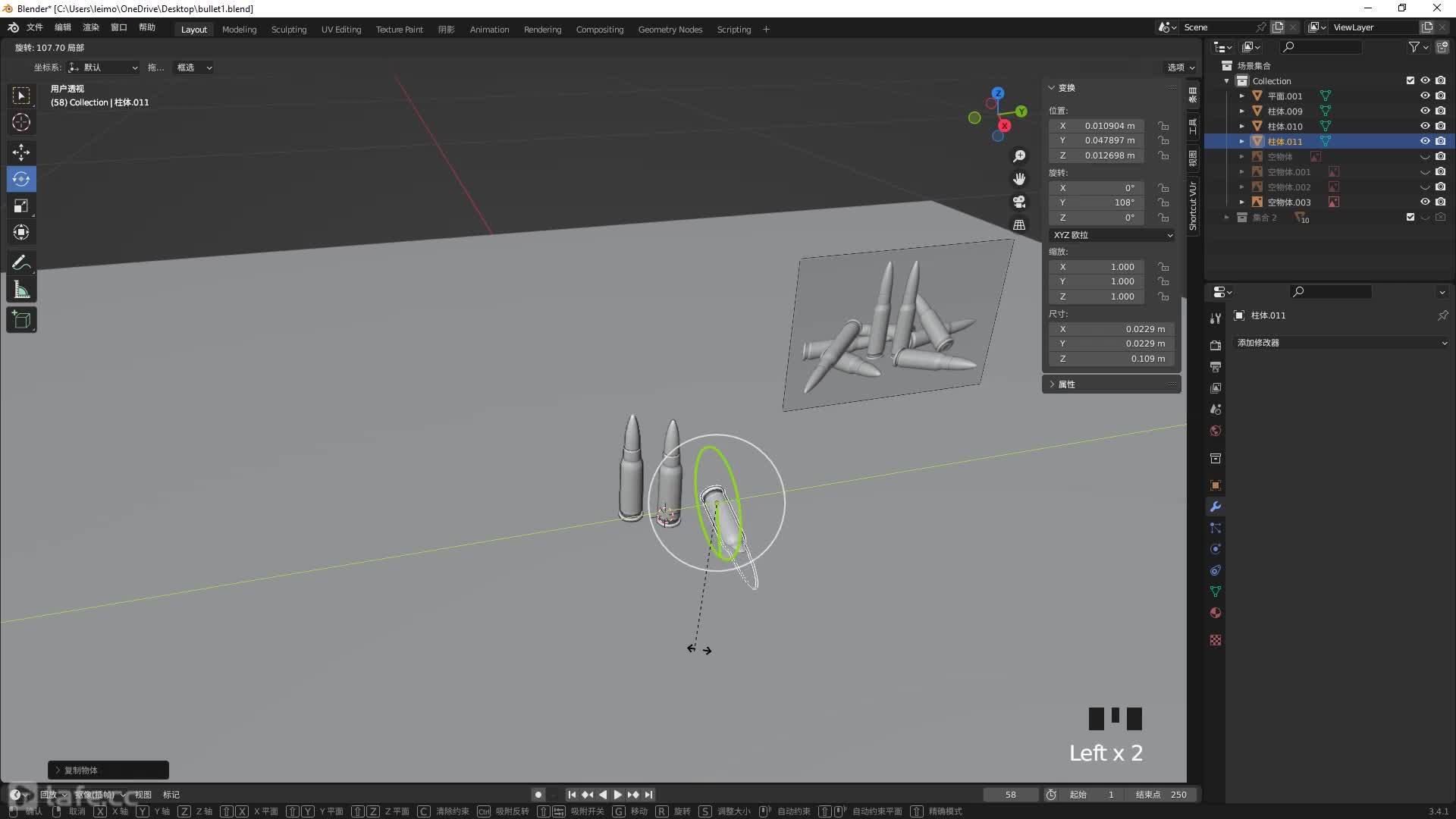Click the location Z value field
The image size is (1456, 819).
point(1097,155)
